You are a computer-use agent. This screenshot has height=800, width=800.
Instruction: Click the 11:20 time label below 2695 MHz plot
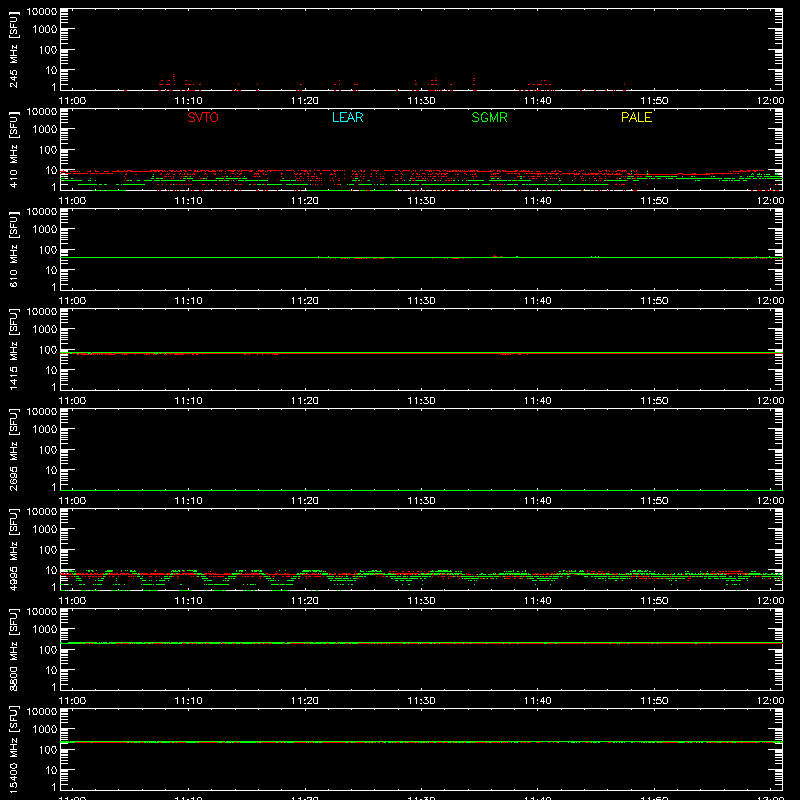(305, 501)
